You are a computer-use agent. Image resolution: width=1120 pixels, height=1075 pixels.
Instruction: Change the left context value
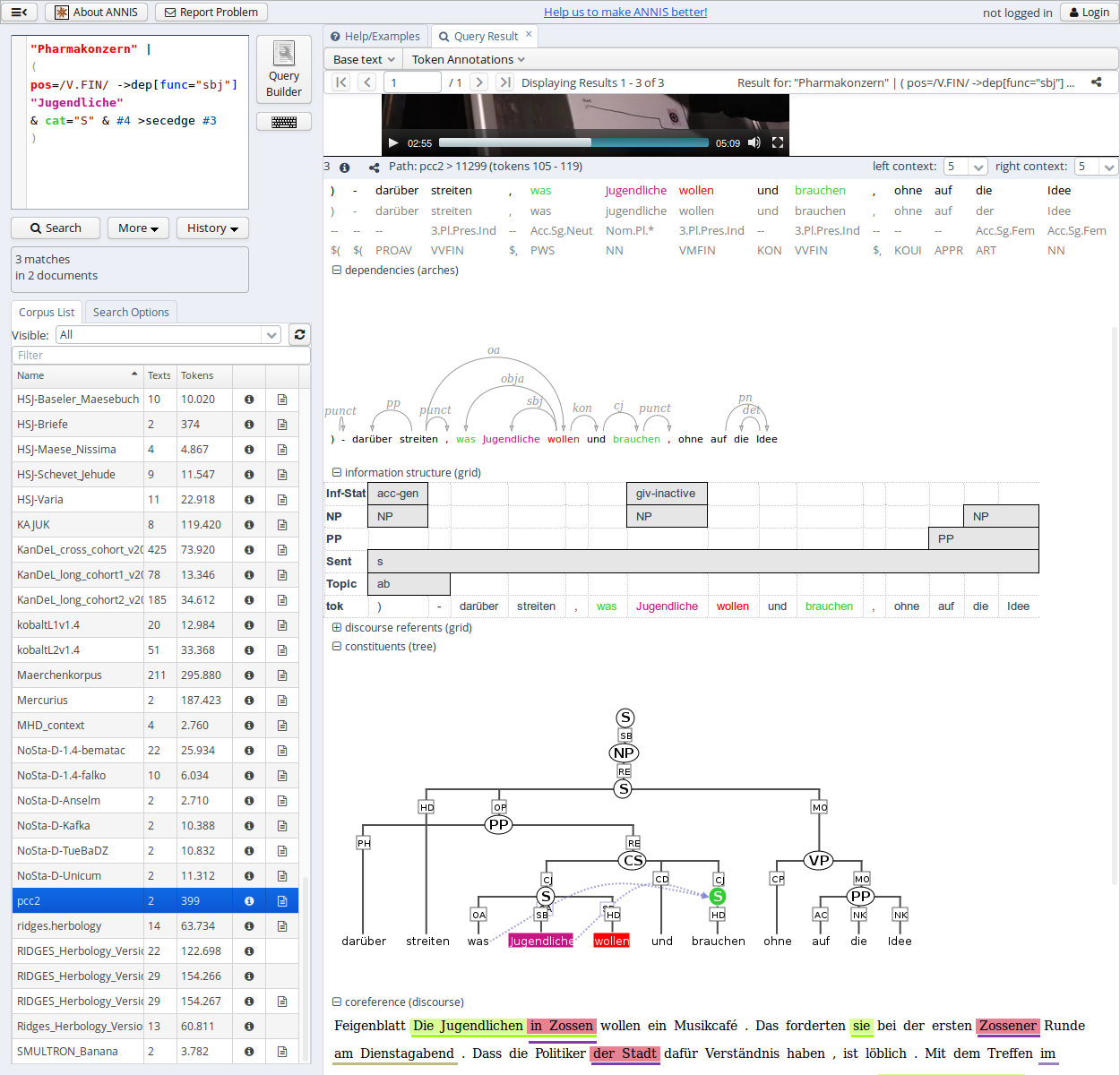[966, 166]
